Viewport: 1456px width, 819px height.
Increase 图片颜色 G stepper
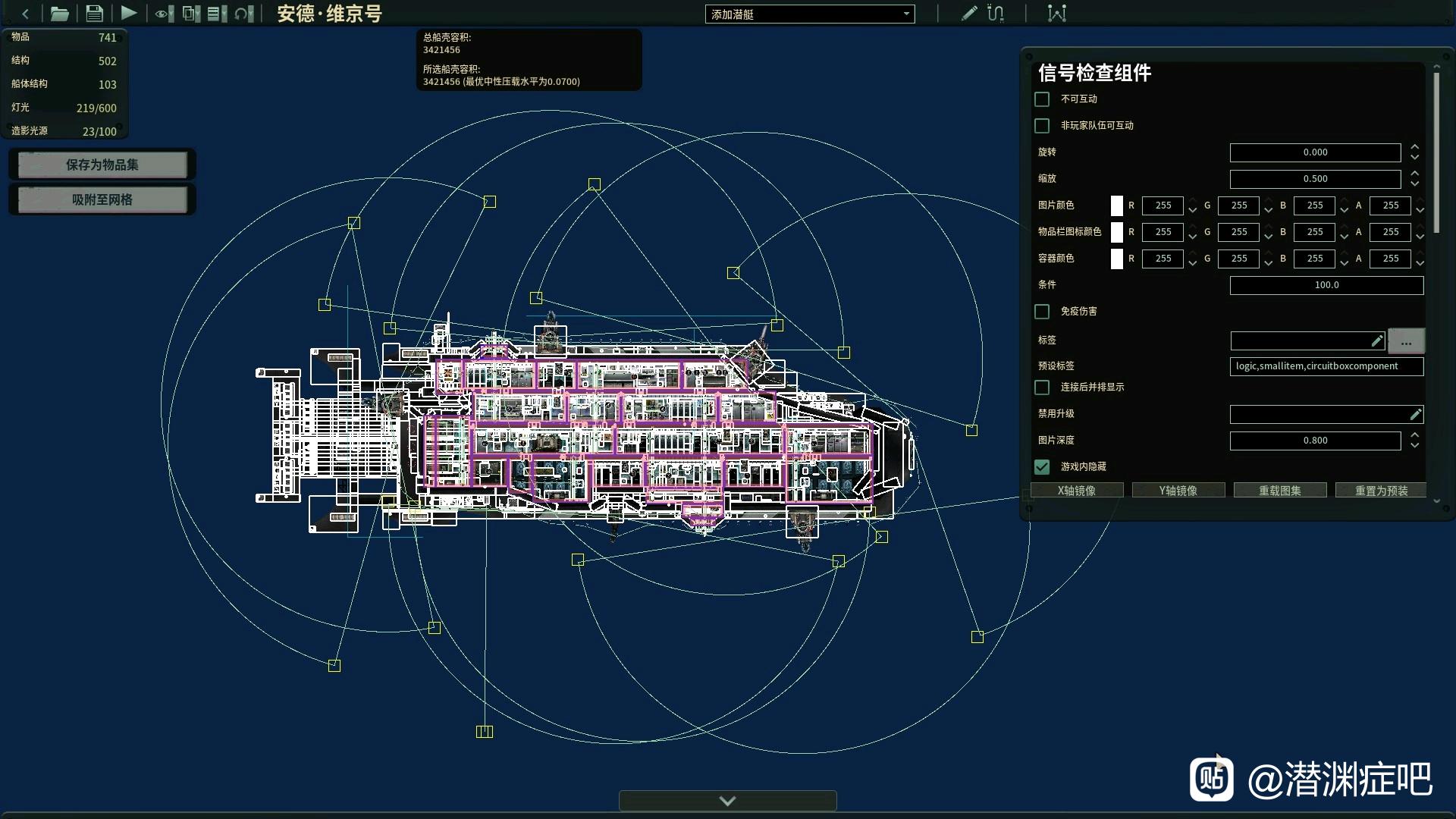click(1268, 201)
